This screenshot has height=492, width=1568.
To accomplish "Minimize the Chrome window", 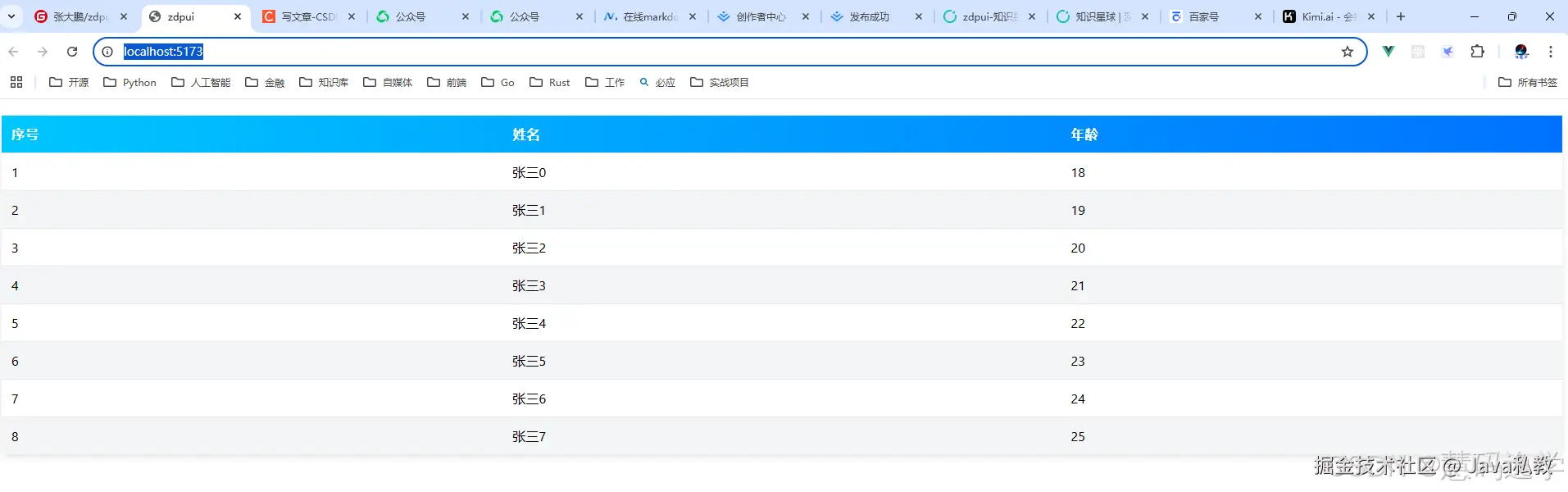I will coord(1475,16).
